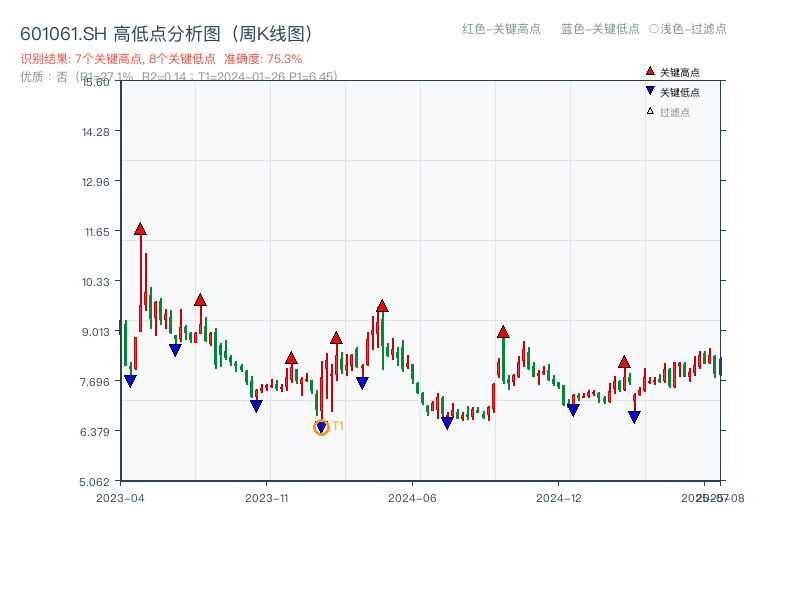Expand the 关键高点 legend box
The image size is (800, 600).
672,72
